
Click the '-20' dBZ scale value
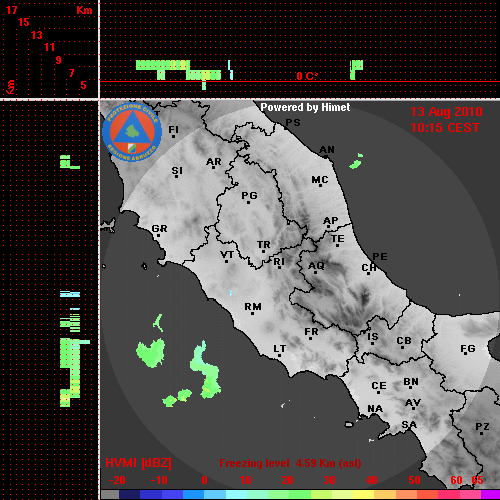coord(117,480)
